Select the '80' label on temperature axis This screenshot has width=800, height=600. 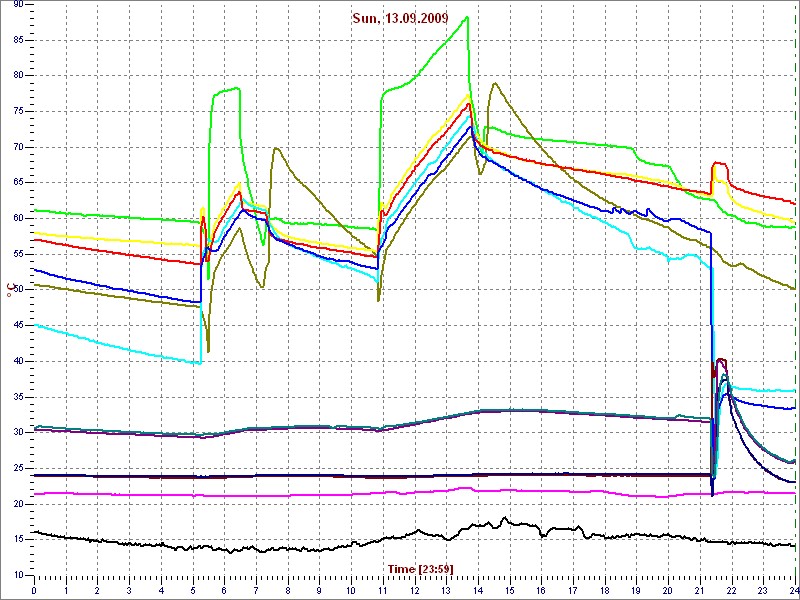[x=17, y=76]
